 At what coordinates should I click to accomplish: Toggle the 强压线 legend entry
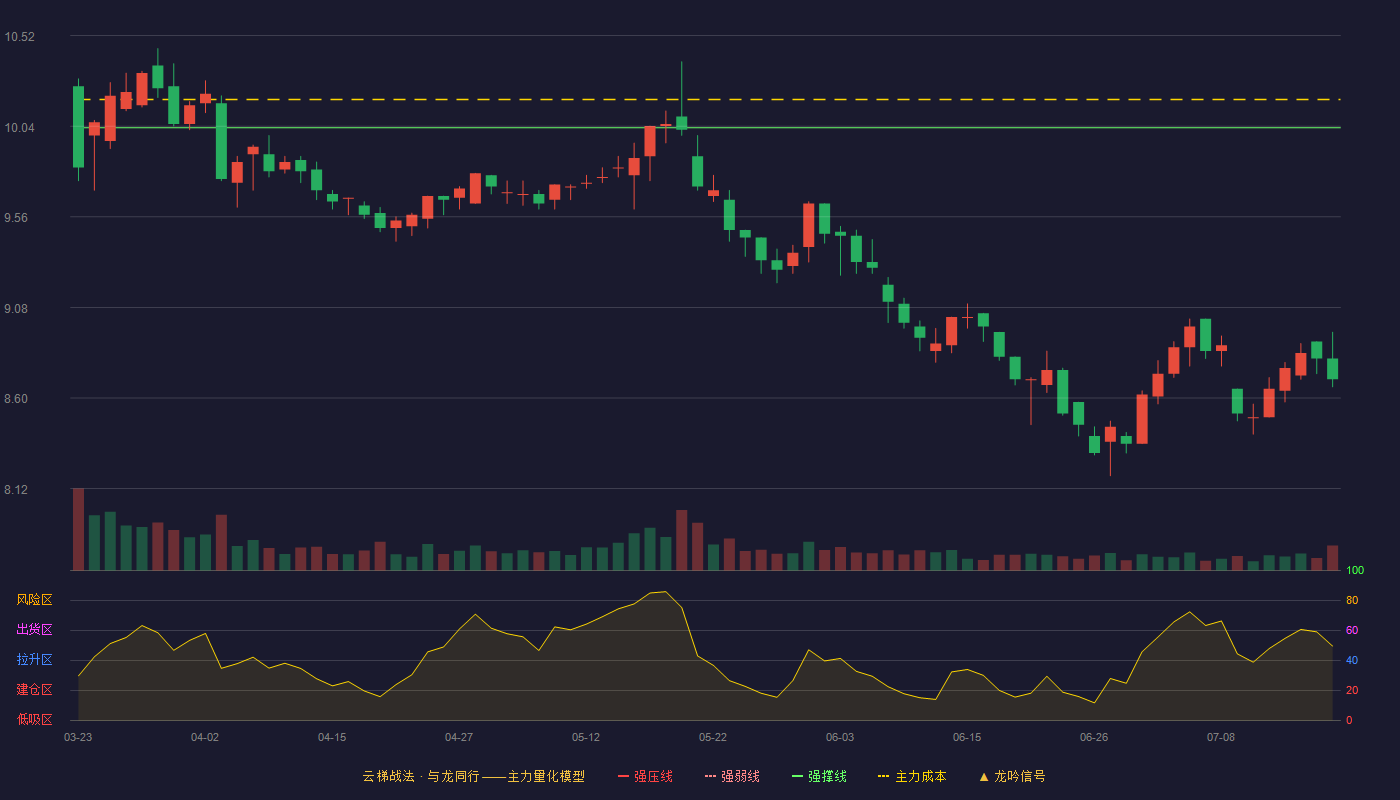point(645,776)
